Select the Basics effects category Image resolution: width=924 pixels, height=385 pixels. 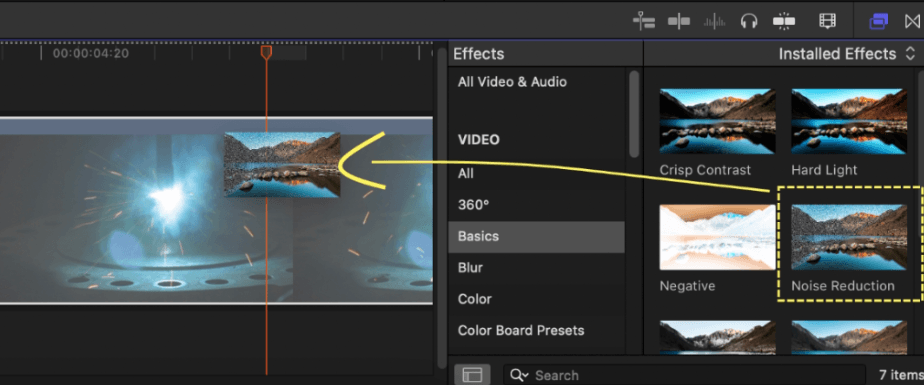(x=536, y=236)
